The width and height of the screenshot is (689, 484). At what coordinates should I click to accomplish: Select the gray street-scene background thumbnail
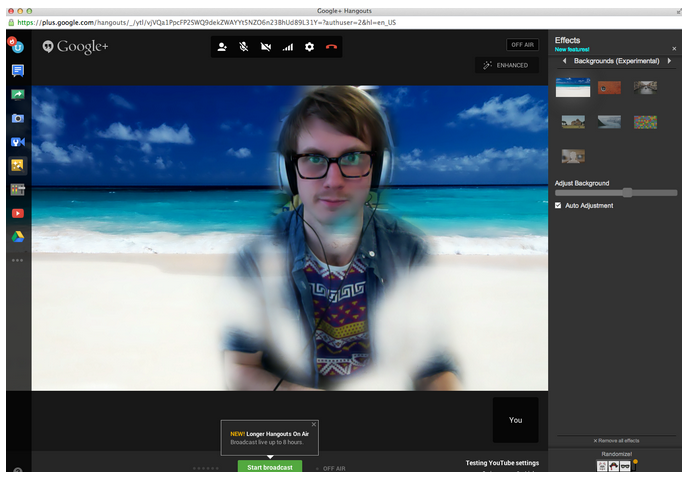[645, 87]
